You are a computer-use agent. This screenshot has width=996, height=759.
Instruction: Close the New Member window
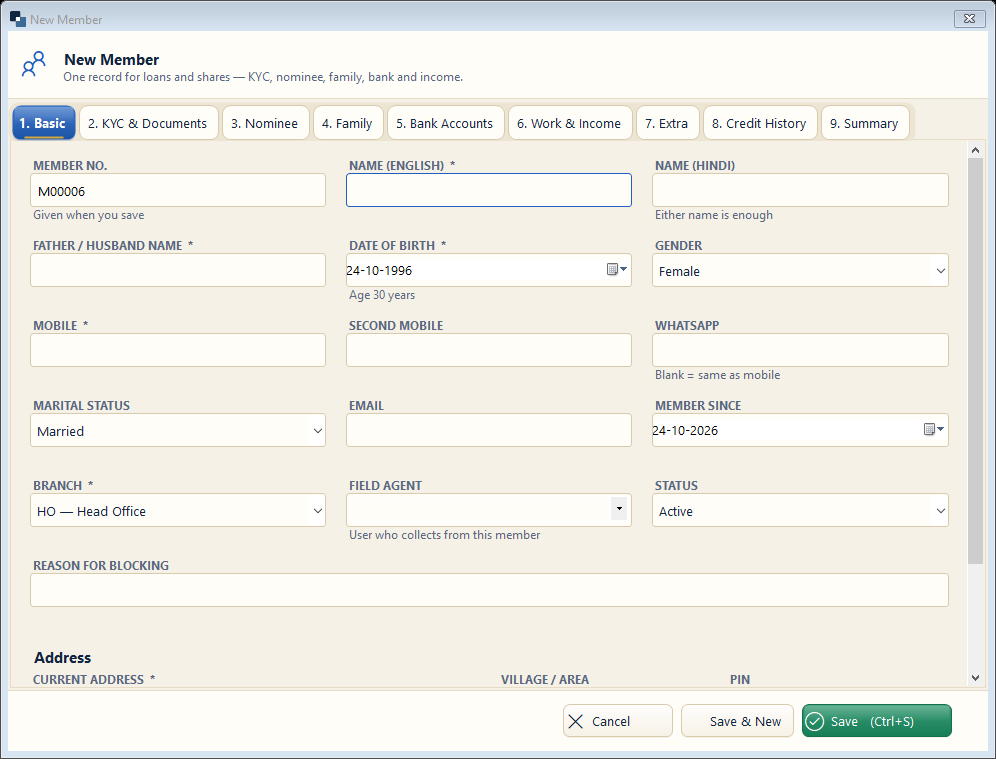[969, 19]
